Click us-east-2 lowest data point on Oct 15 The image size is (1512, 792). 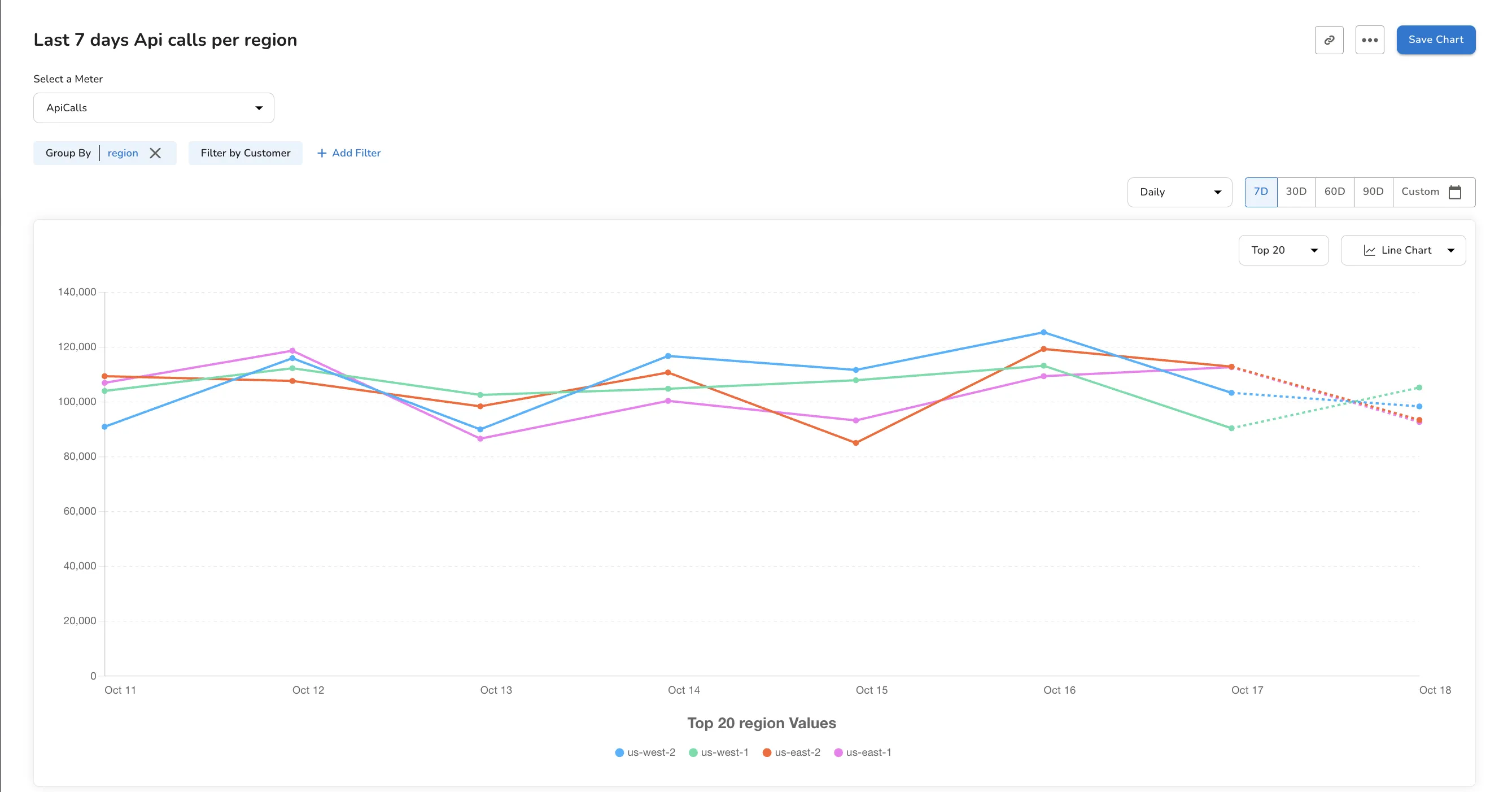[x=855, y=443]
